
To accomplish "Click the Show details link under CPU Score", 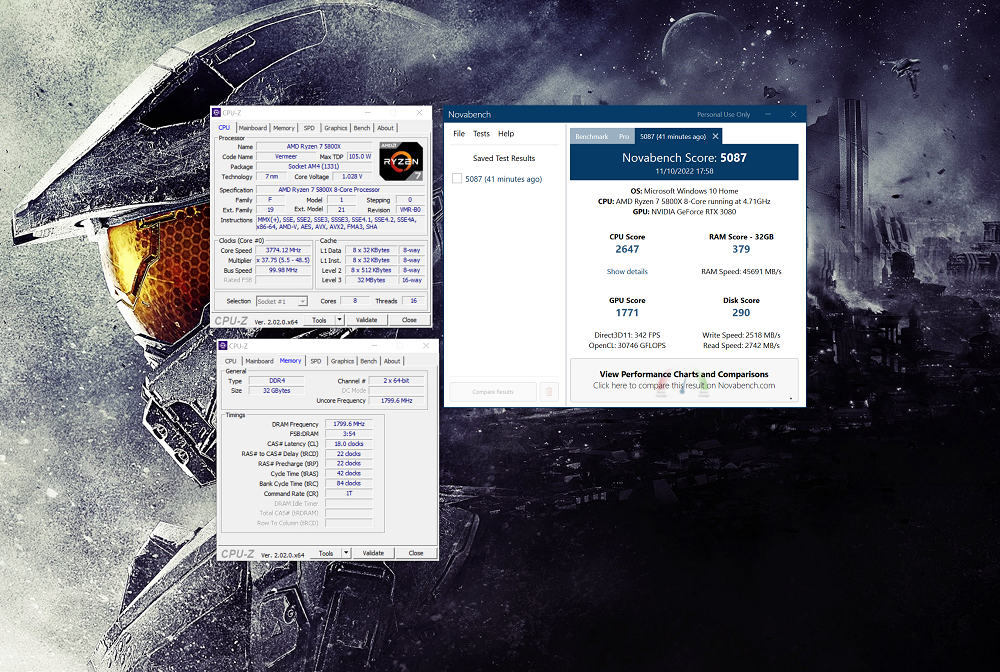I will (627, 272).
